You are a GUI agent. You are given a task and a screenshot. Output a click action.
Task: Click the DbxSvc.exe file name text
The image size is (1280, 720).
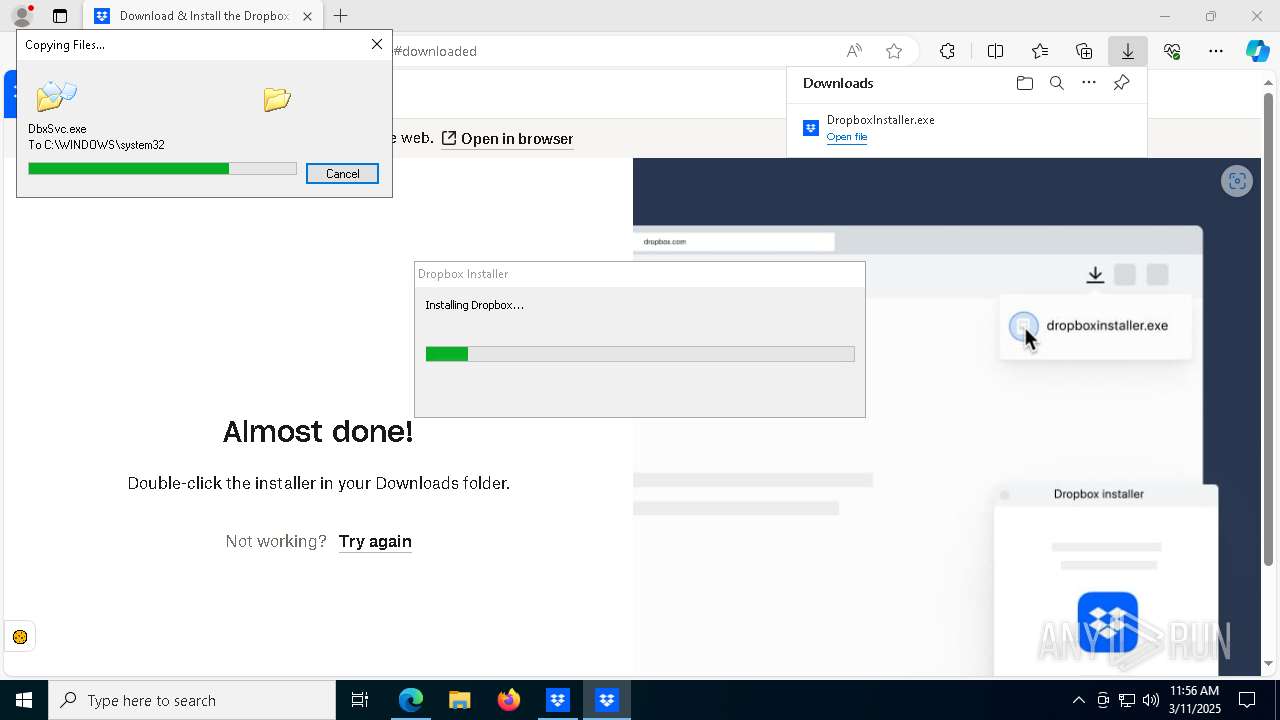click(57, 129)
